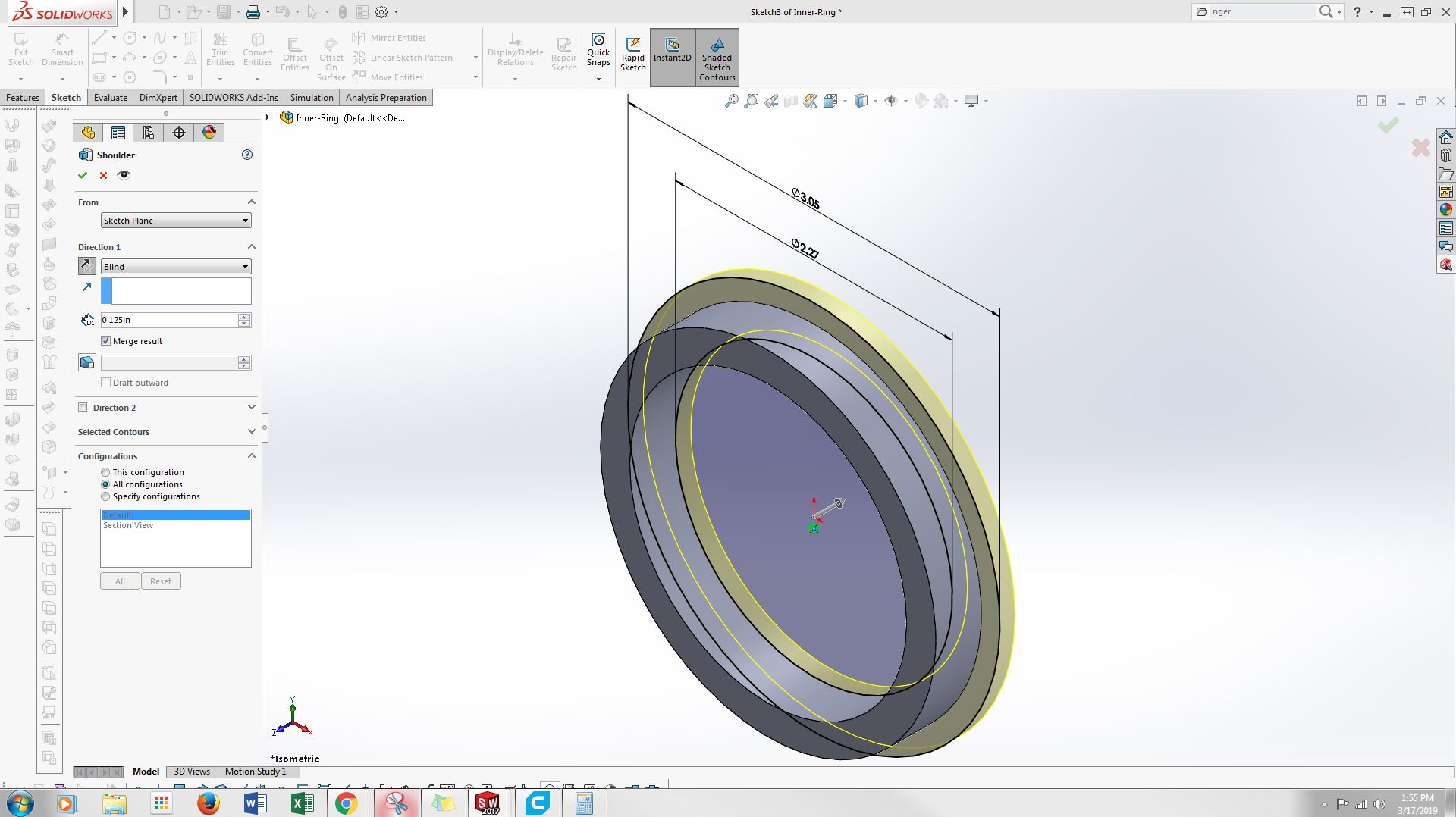Choose Convert Entities in the ribbon
This screenshot has height=817, width=1456.
(x=258, y=49)
